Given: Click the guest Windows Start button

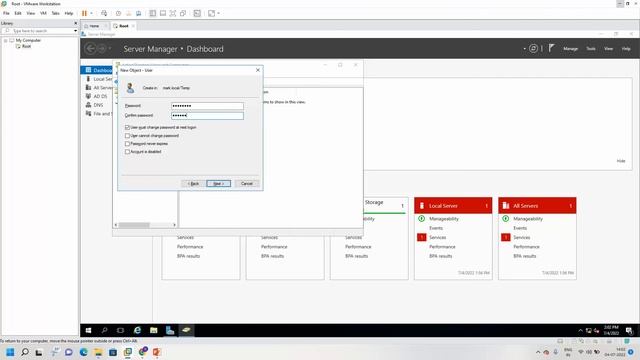Looking at the screenshot, I should (x=89, y=331).
